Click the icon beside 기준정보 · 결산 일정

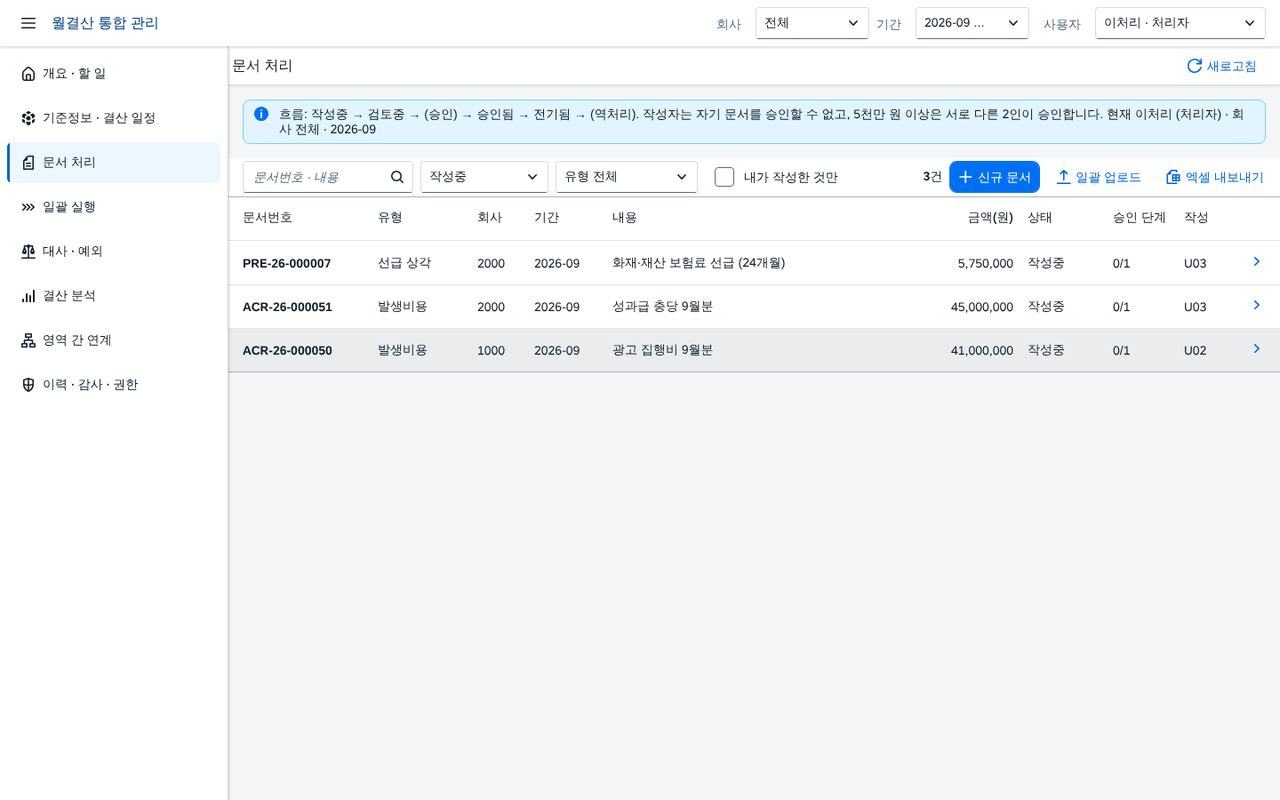28,118
